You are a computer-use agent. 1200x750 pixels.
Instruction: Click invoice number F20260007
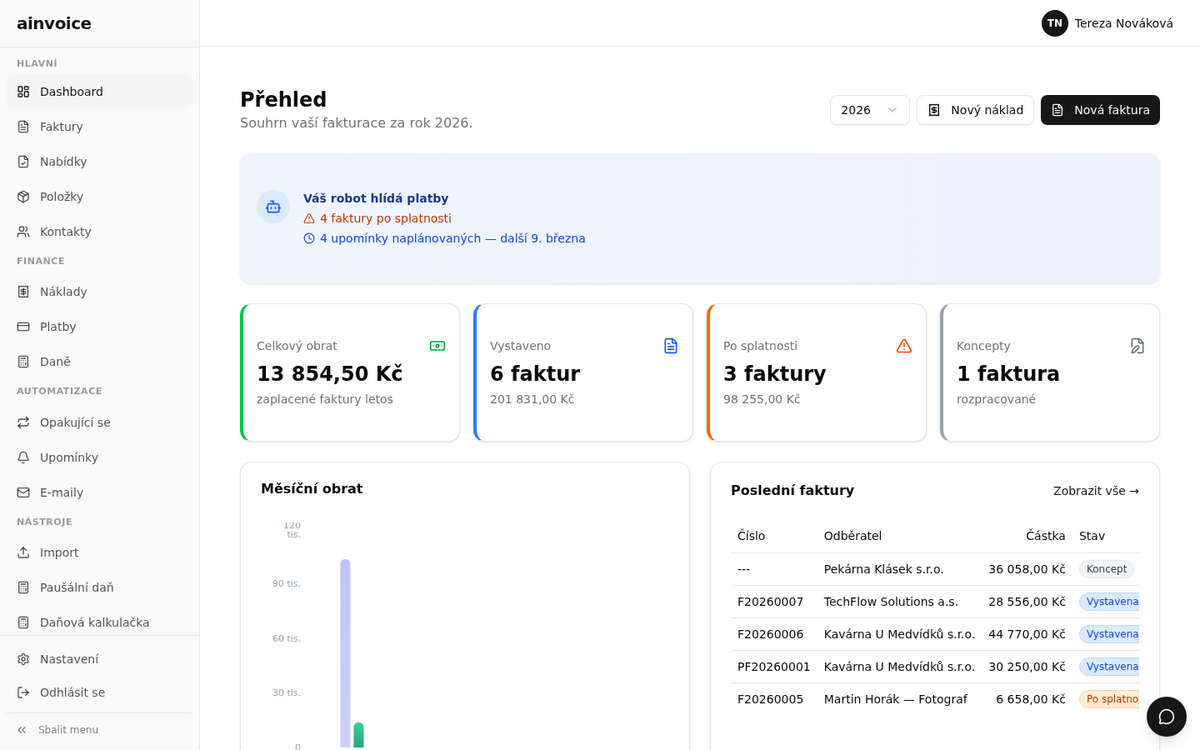coord(770,602)
